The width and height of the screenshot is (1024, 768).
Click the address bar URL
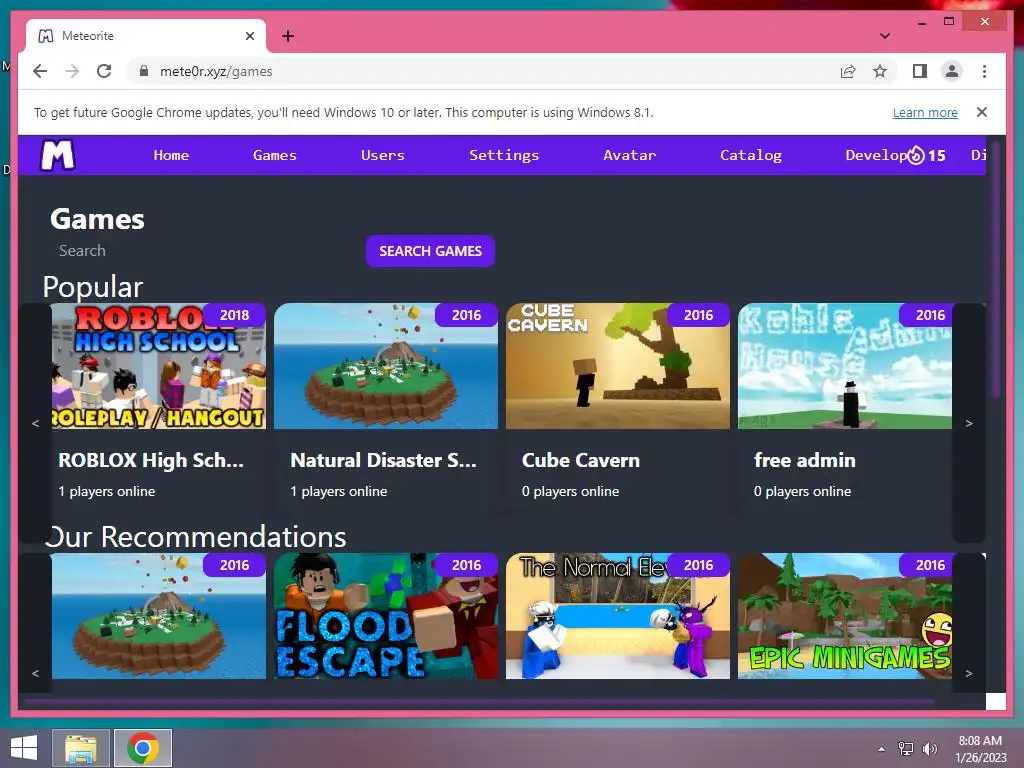coord(216,71)
